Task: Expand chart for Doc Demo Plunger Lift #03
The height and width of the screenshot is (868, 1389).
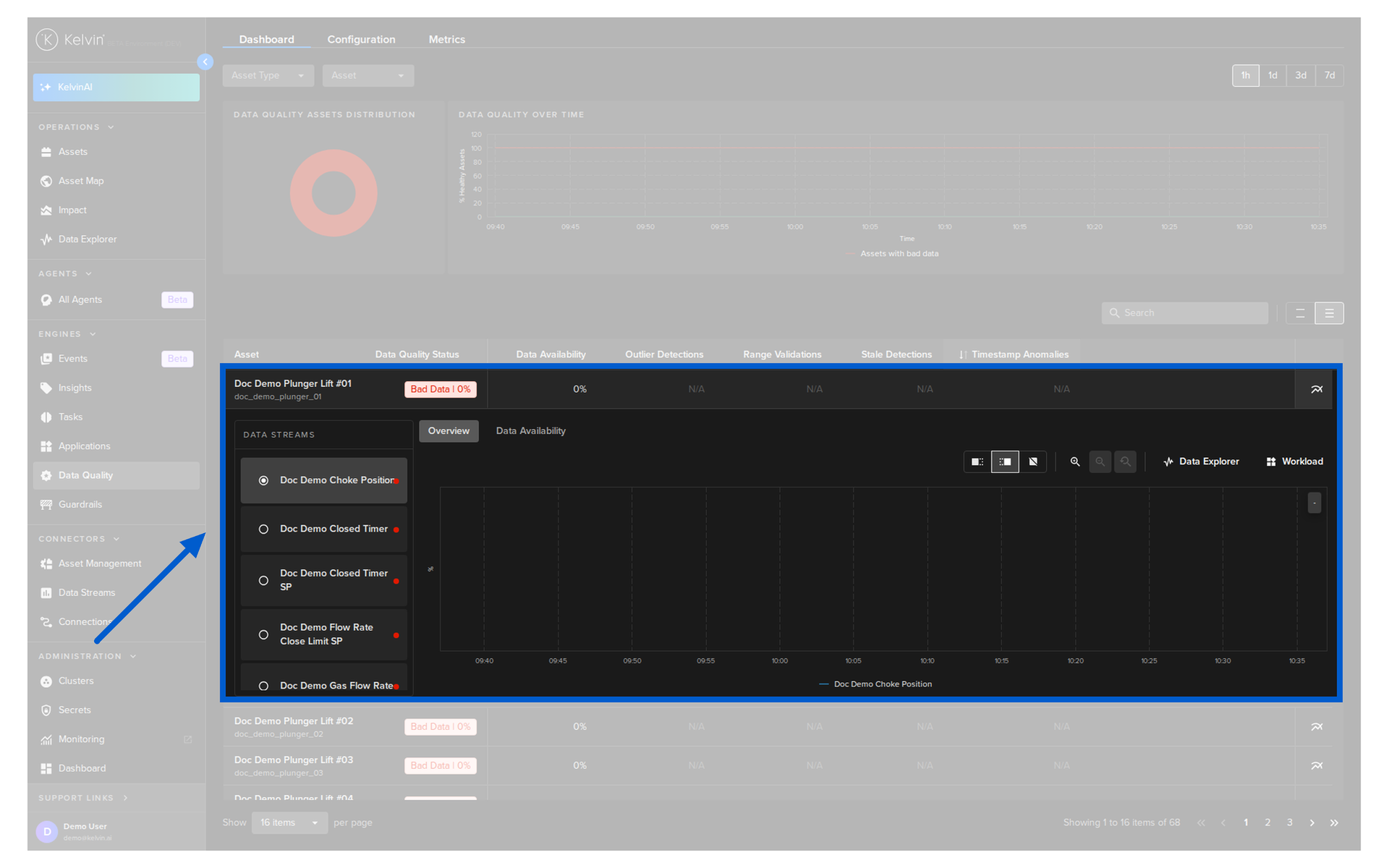Action: pos(1317,765)
